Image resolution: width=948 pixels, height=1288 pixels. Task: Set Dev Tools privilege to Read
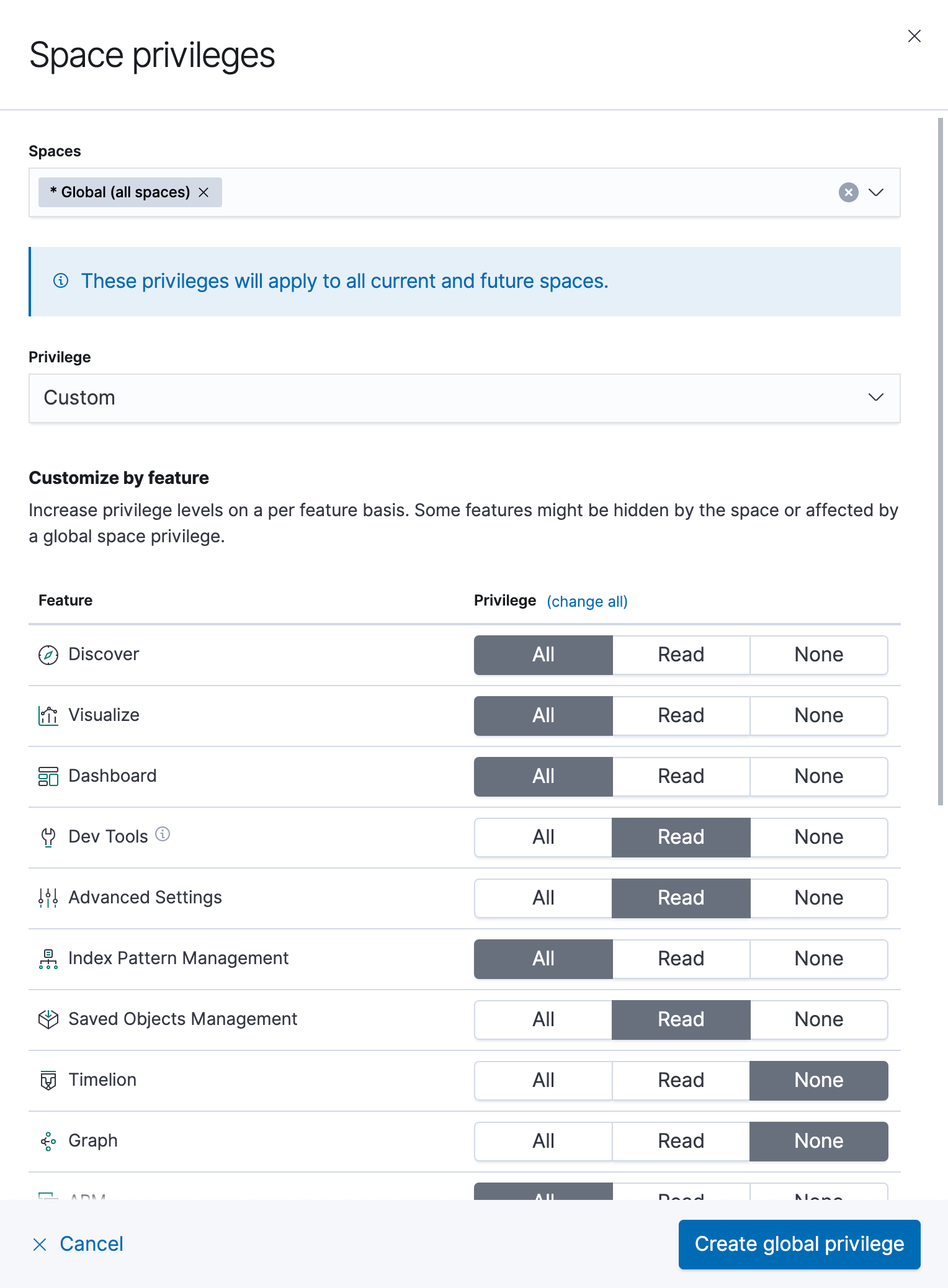tap(681, 837)
